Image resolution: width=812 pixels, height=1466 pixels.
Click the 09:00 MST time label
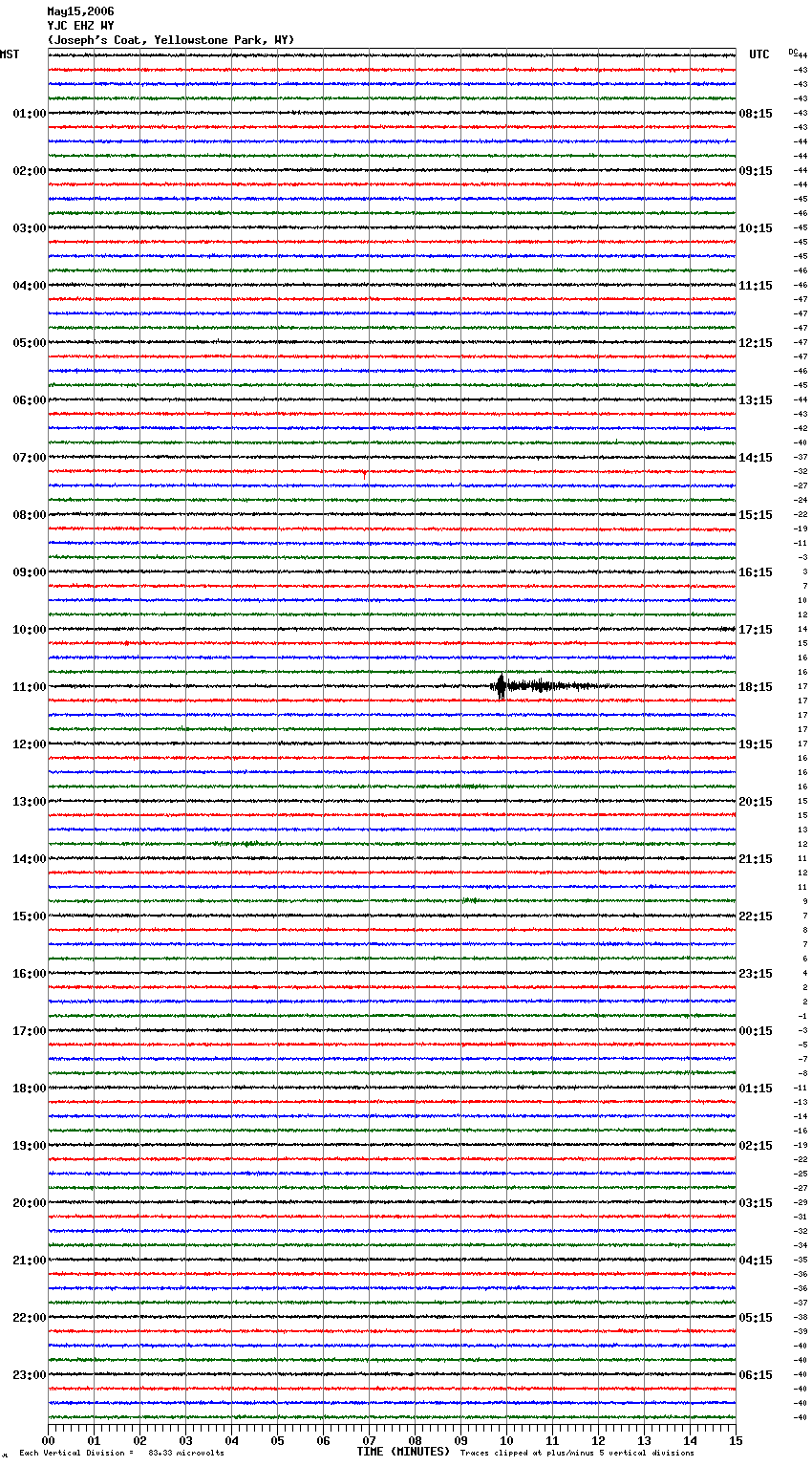30,572
